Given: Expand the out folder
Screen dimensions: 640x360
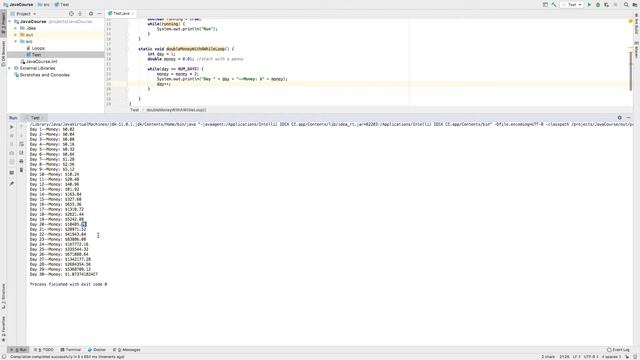Looking at the screenshot, I should coord(16,35).
